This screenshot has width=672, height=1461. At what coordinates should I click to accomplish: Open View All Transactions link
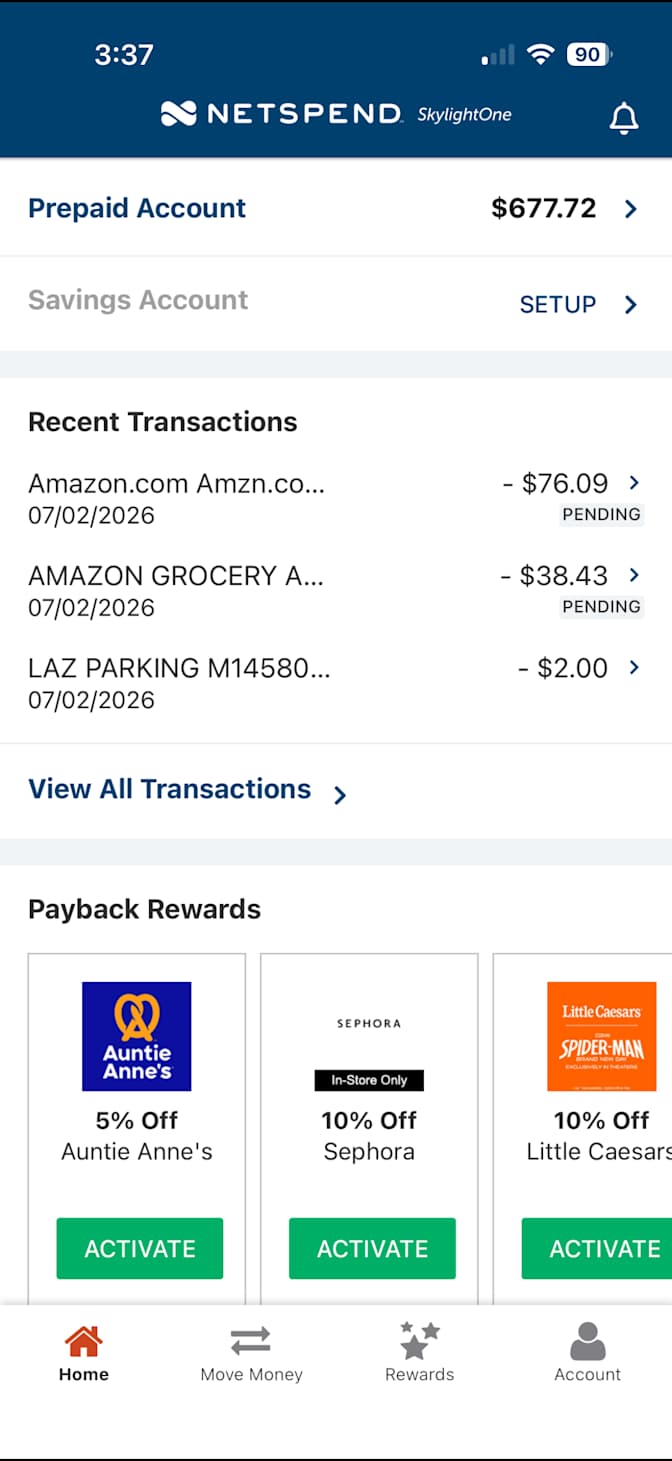[x=187, y=790]
